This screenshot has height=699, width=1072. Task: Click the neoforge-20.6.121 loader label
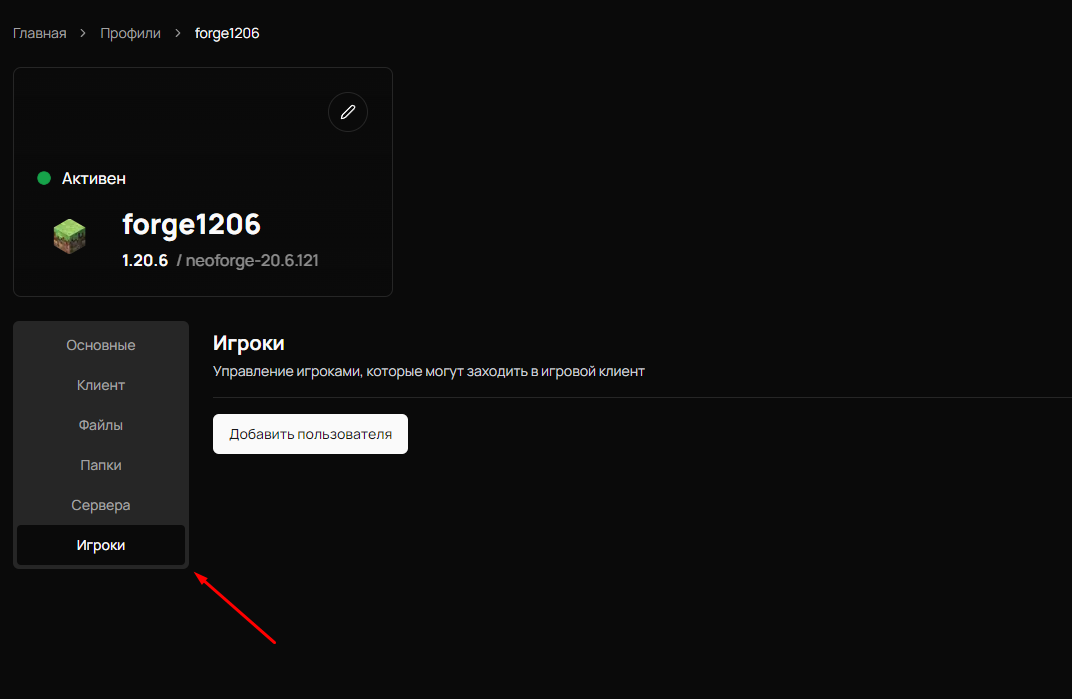(x=252, y=261)
